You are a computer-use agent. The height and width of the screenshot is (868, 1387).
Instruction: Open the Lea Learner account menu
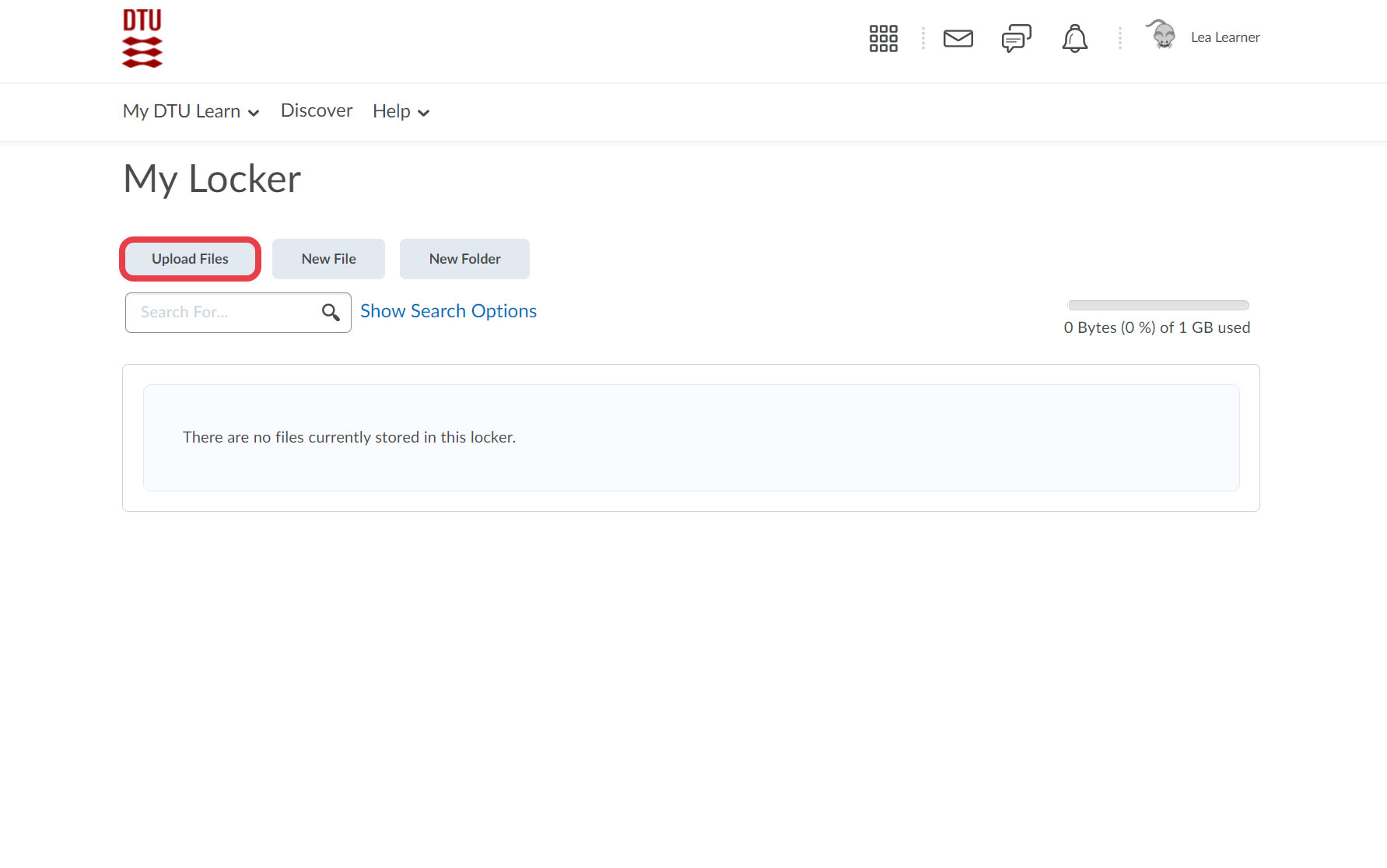(x=1224, y=37)
